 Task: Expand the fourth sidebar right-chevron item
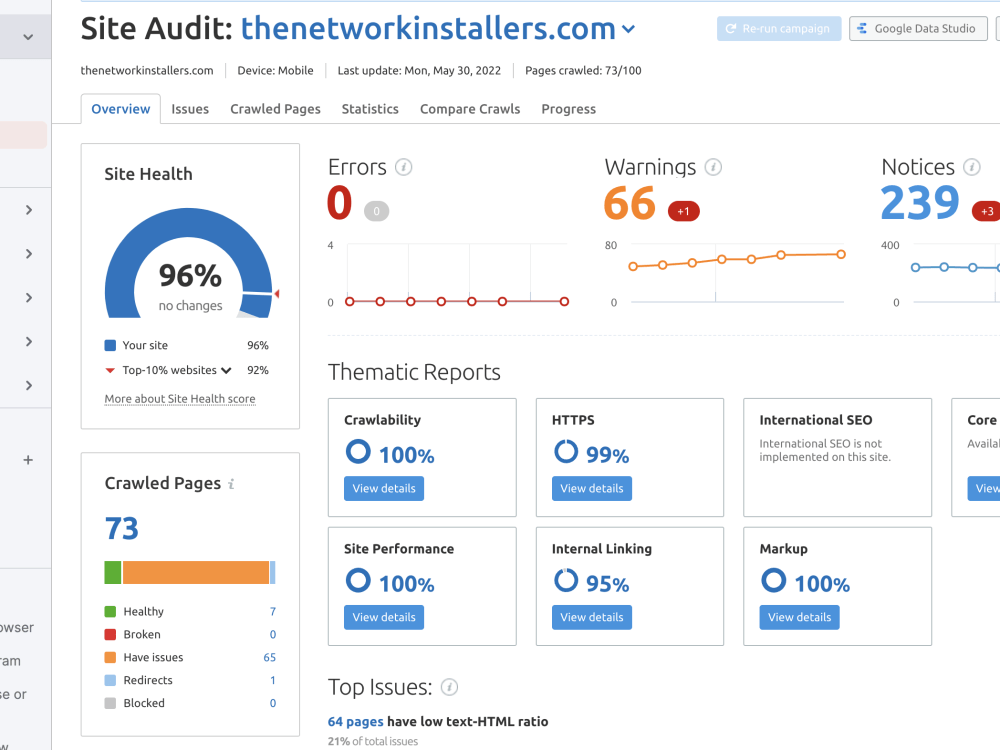(29, 341)
